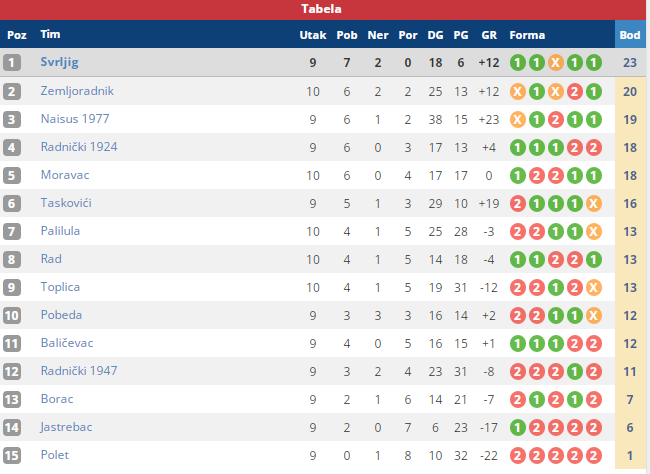
Task: Click the Tabela title bar
Action: [323, 10]
